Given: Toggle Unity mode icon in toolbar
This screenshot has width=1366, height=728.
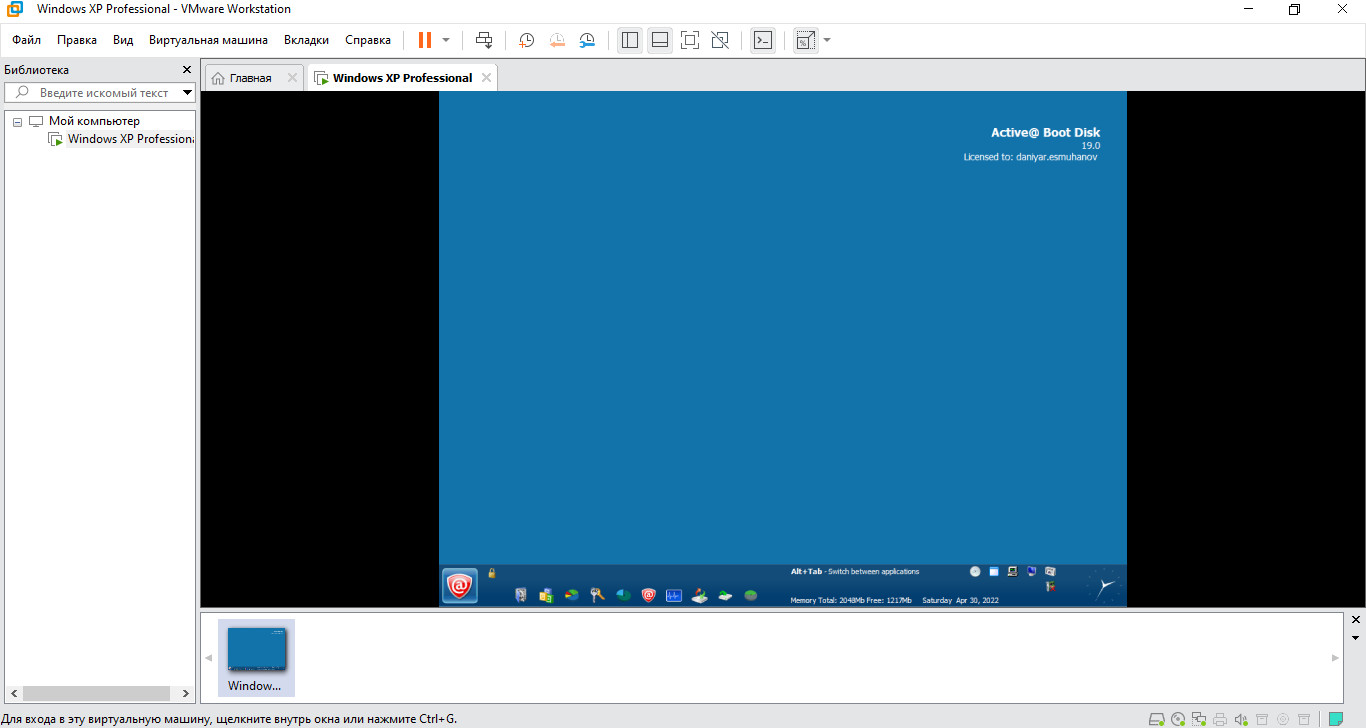Looking at the screenshot, I should pyautogui.click(x=720, y=40).
